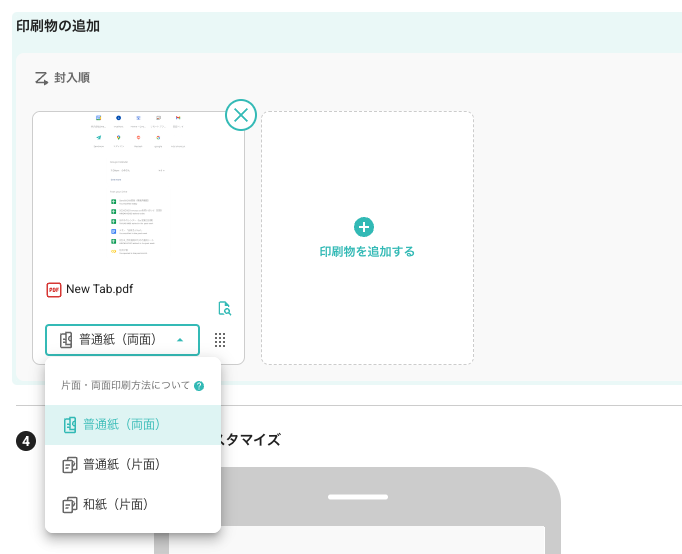The image size is (682, 554).
Task: Open the New Tab.pdf page thumbnail
Action: click(138, 186)
